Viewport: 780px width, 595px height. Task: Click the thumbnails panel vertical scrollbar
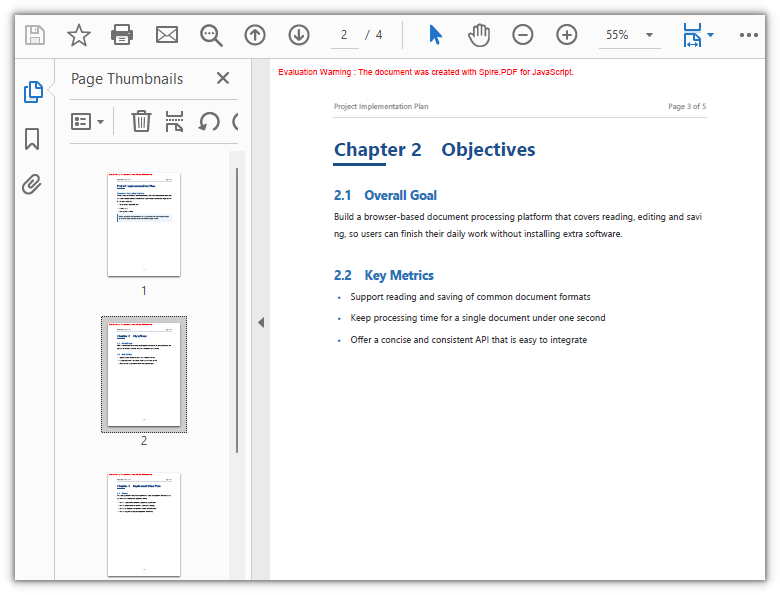(x=237, y=310)
